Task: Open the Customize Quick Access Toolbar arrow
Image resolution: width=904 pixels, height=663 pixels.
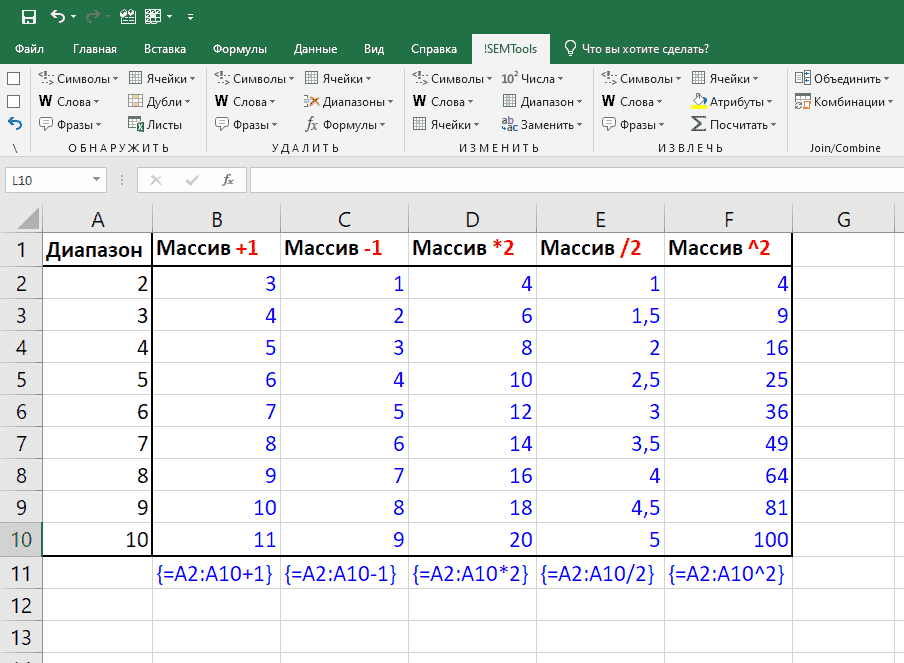Action: (x=190, y=17)
